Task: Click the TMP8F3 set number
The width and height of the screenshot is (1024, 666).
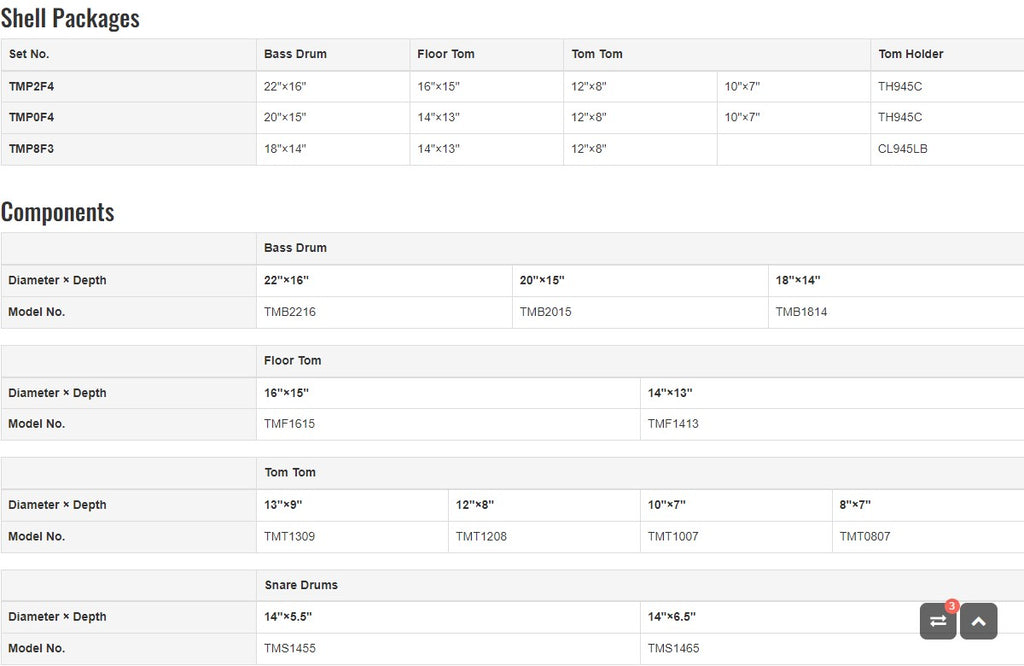Action: pos(31,149)
